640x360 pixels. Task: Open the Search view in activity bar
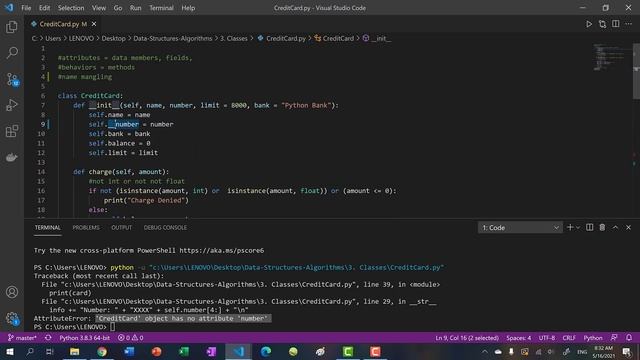pos(12,53)
